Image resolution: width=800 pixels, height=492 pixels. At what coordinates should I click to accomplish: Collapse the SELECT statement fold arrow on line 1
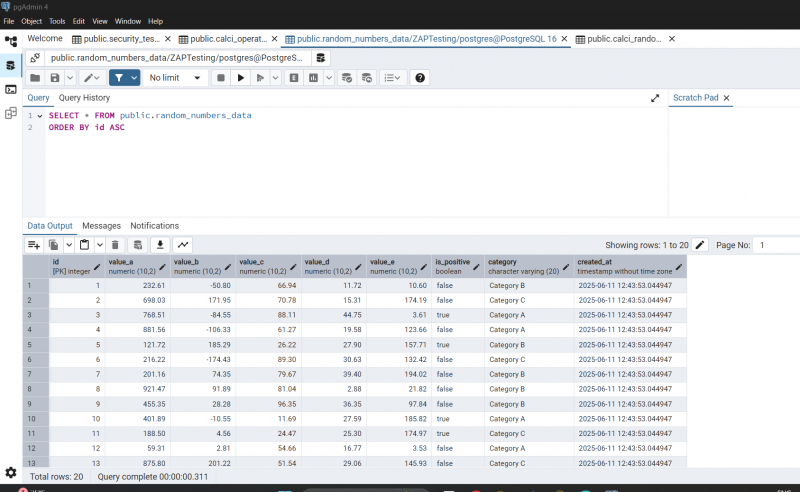coord(40,116)
